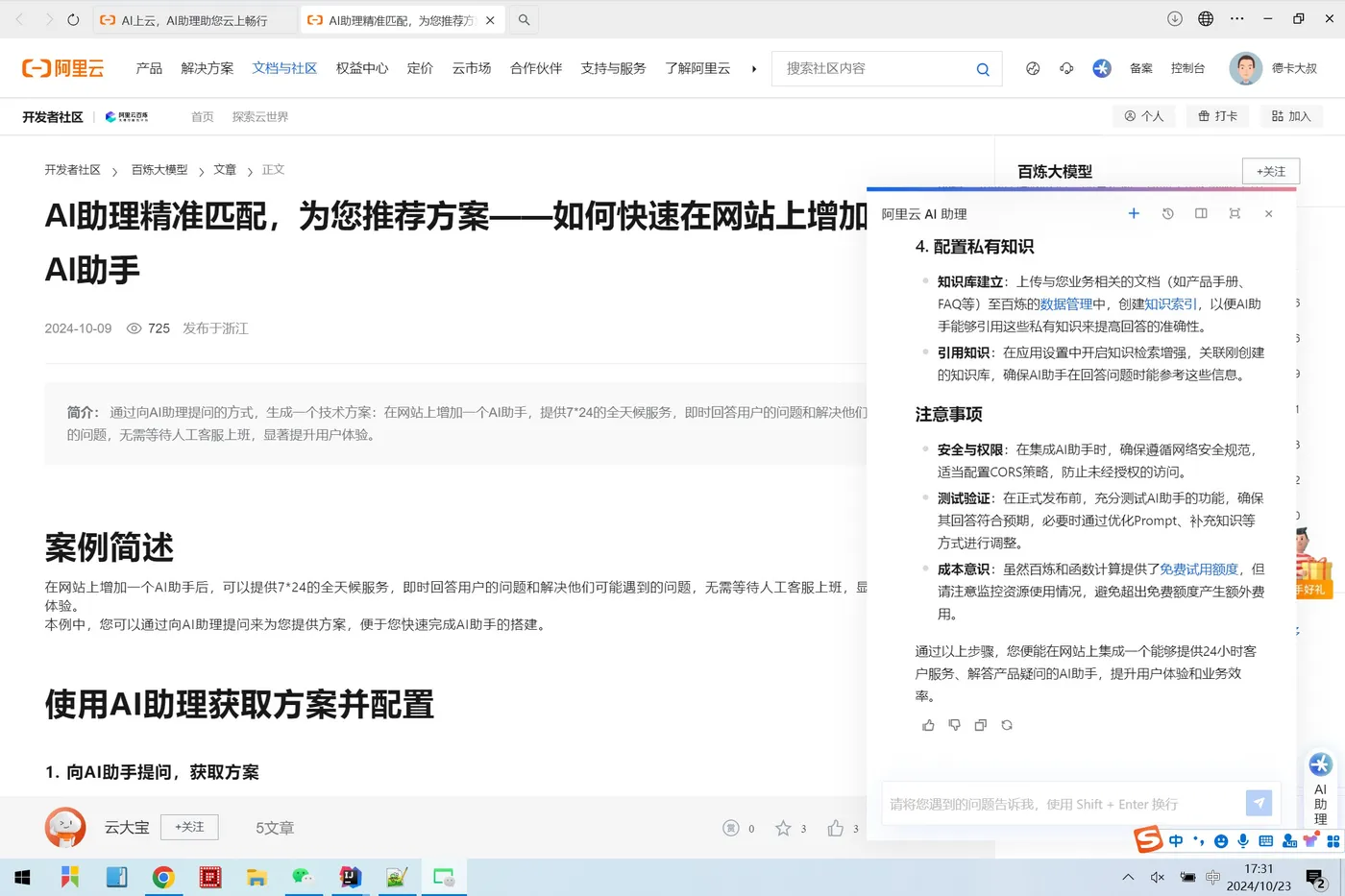
Task: Open Windows Start menu
Action: click(23, 877)
